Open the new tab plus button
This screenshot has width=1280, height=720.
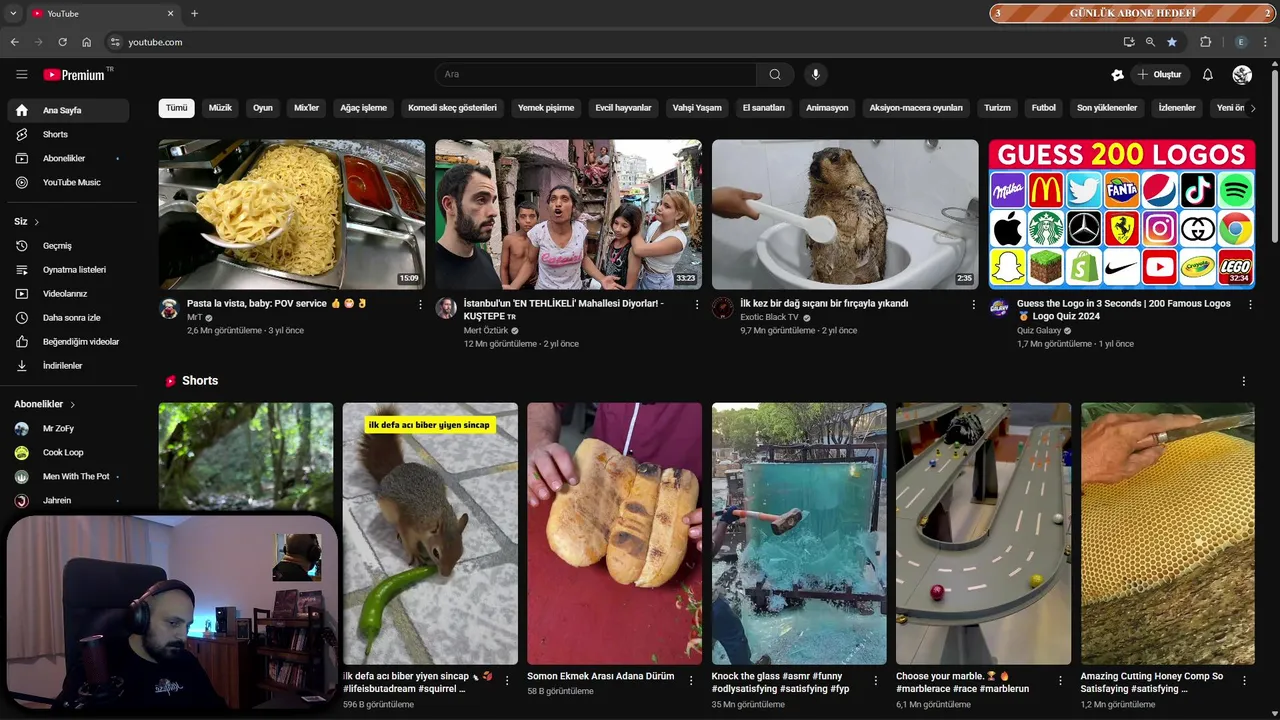[194, 14]
